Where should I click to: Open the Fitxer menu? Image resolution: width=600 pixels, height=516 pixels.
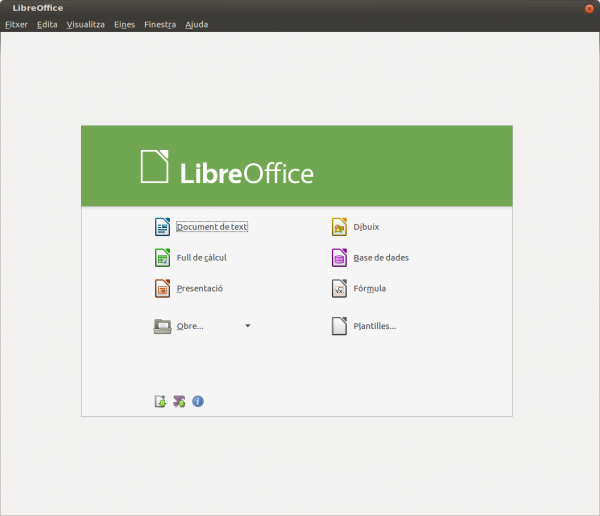click(16, 24)
